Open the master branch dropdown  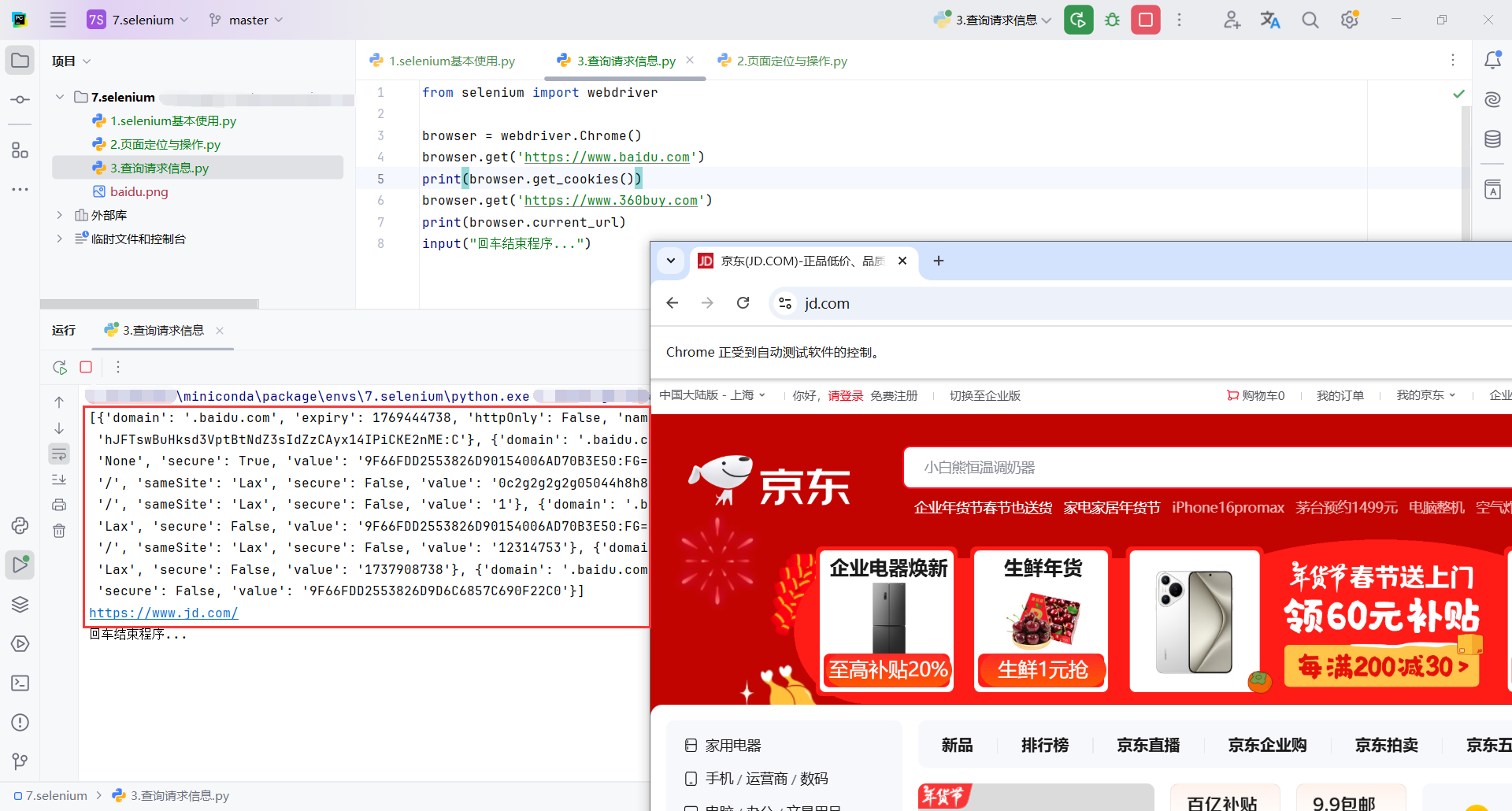coord(246,20)
